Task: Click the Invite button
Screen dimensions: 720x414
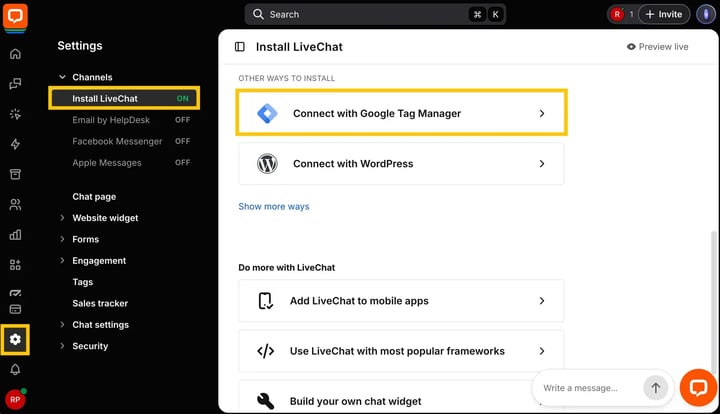Action: pyautogui.click(x=664, y=14)
